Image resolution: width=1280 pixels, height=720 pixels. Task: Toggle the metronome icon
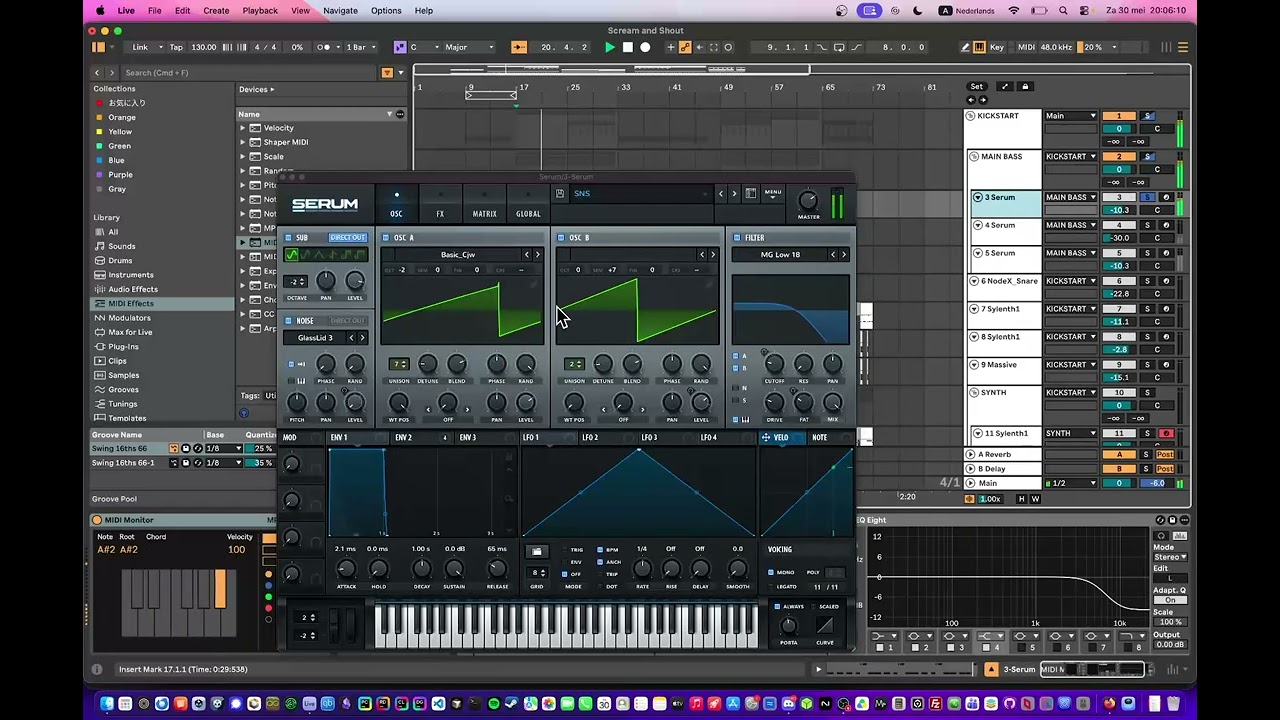point(325,47)
